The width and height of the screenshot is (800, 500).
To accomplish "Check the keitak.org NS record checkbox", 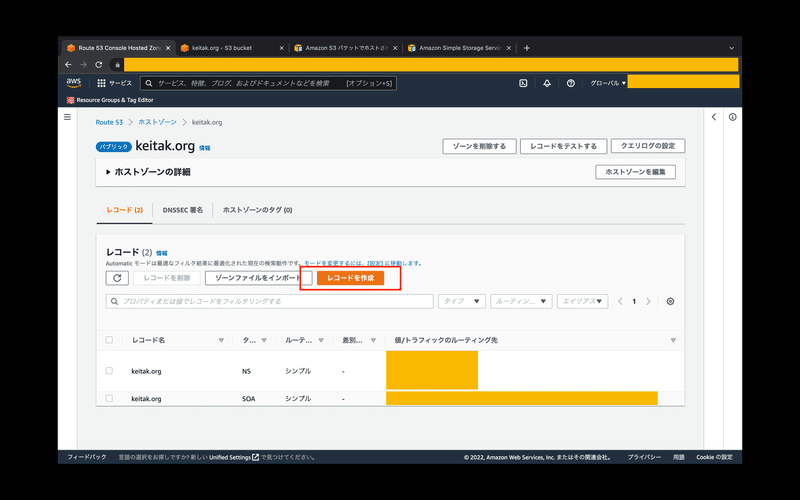I will coord(109,371).
